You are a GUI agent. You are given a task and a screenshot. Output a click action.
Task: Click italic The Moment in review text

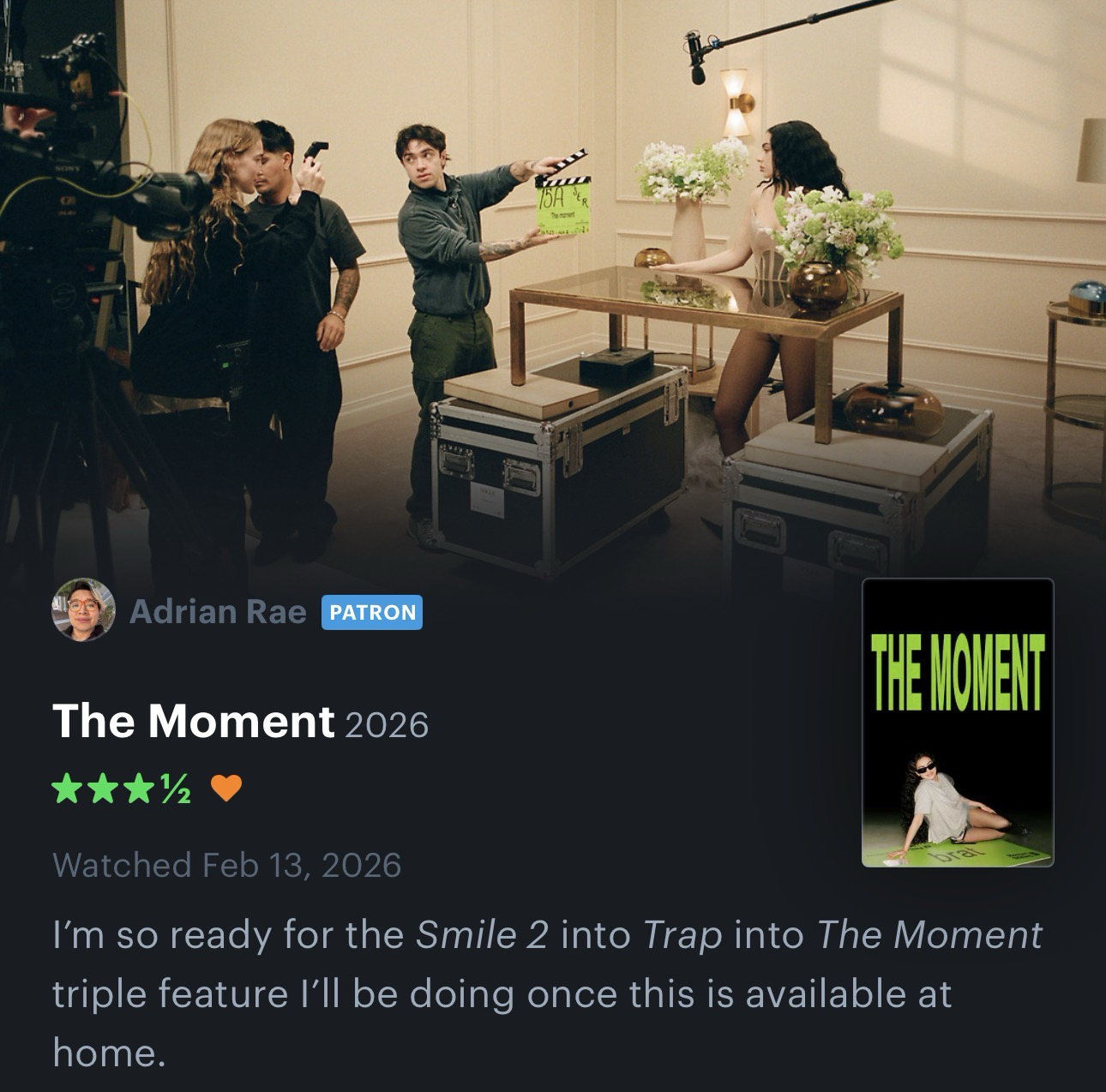click(x=929, y=934)
